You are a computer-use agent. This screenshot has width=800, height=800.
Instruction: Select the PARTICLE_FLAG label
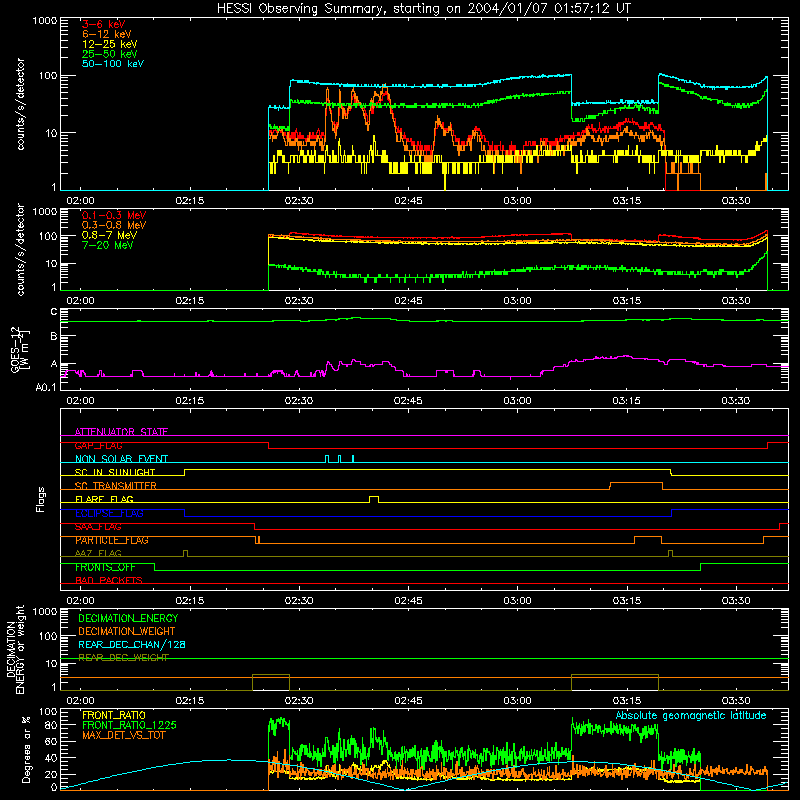pos(112,540)
